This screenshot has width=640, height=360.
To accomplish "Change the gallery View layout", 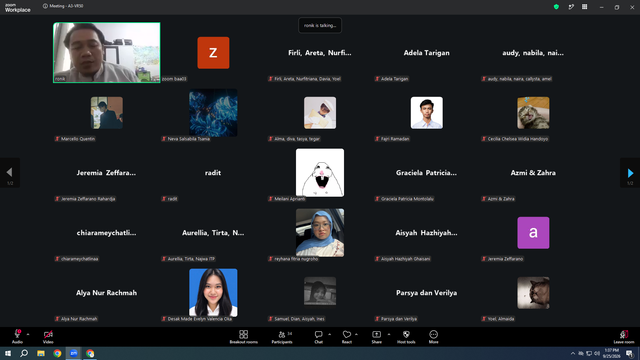I will pyautogui.click(x=584, y=7).
